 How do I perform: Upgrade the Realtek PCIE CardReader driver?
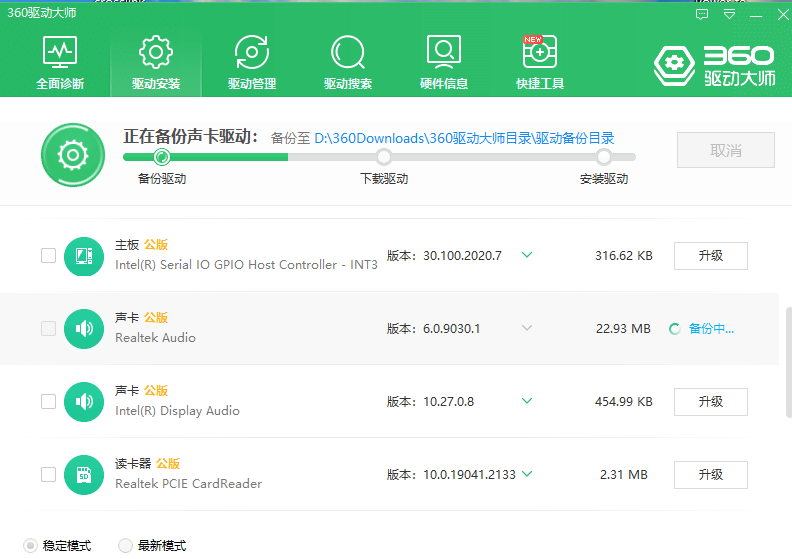(x=711, y=475)
